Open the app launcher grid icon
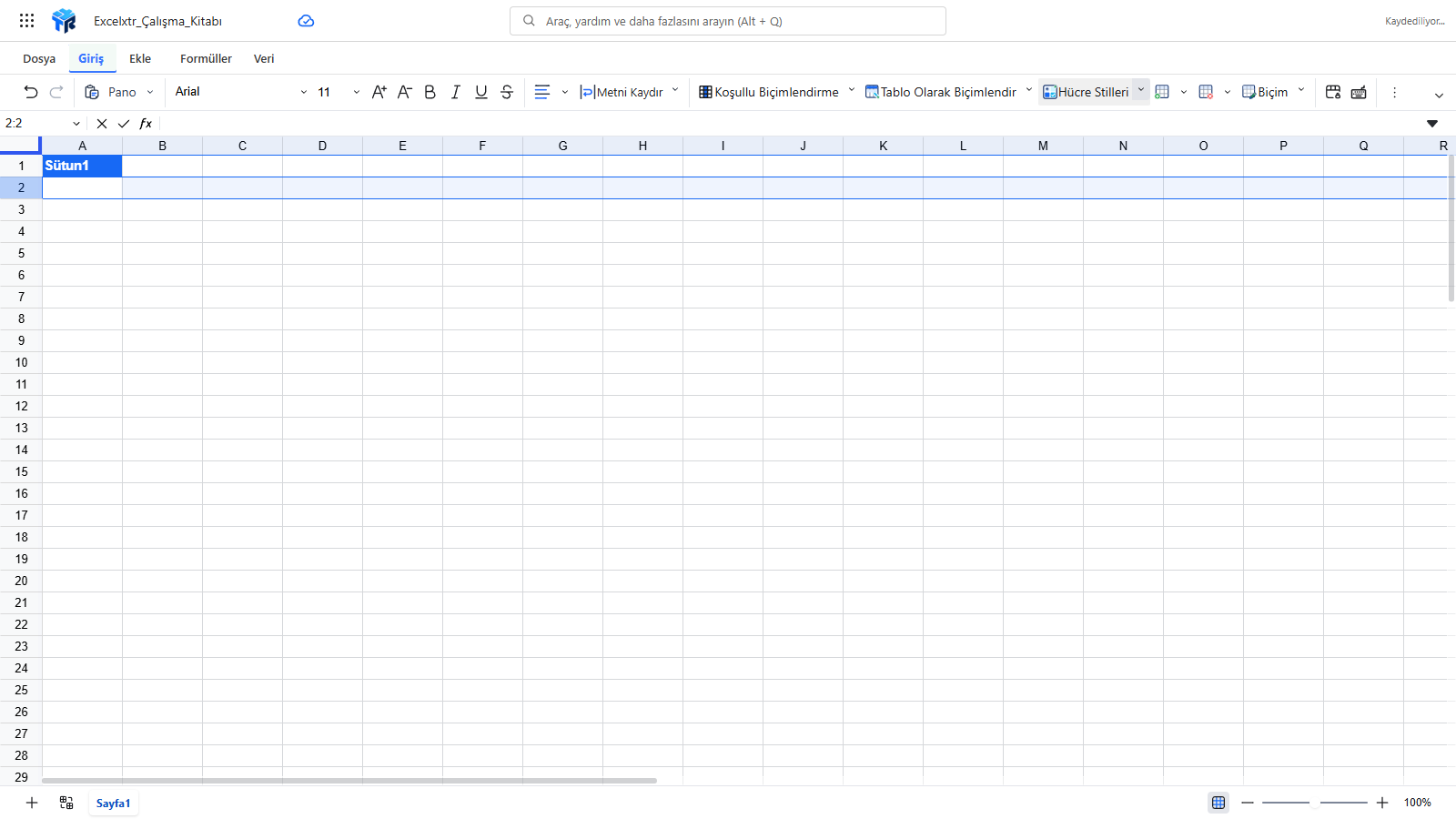Image resolution: width=1456 pixels, height=819 pixels. tap(27, 20)
